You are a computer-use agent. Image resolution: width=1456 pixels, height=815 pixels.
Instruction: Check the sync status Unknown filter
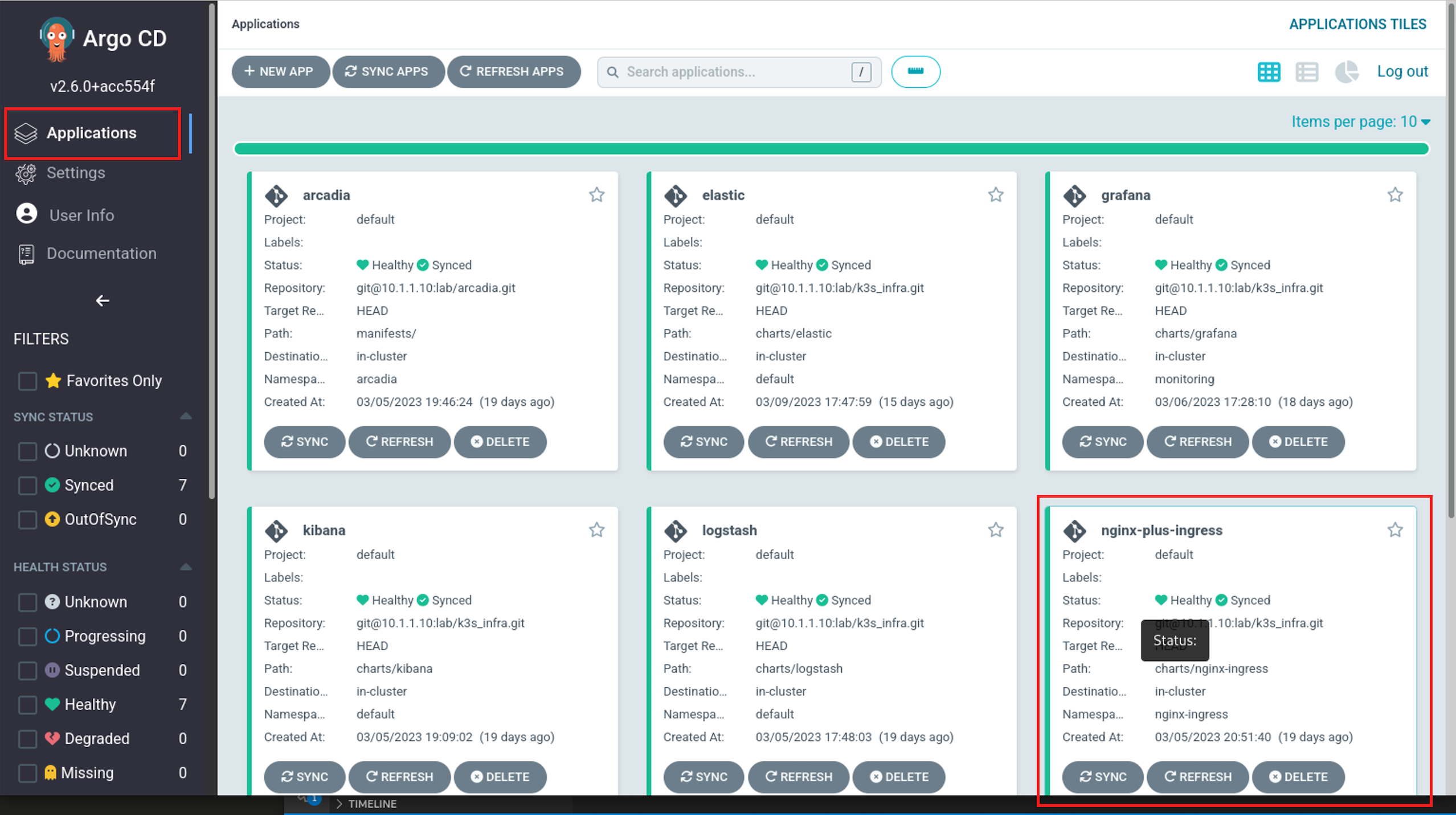pyautogui.click(x=27, y=451)
